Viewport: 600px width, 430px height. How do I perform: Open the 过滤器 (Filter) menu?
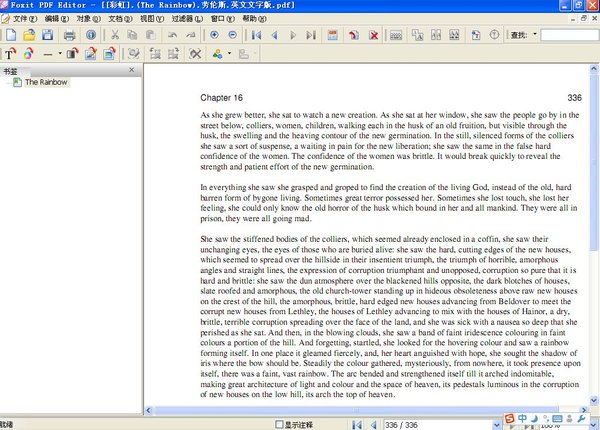[x=187, y=18]
